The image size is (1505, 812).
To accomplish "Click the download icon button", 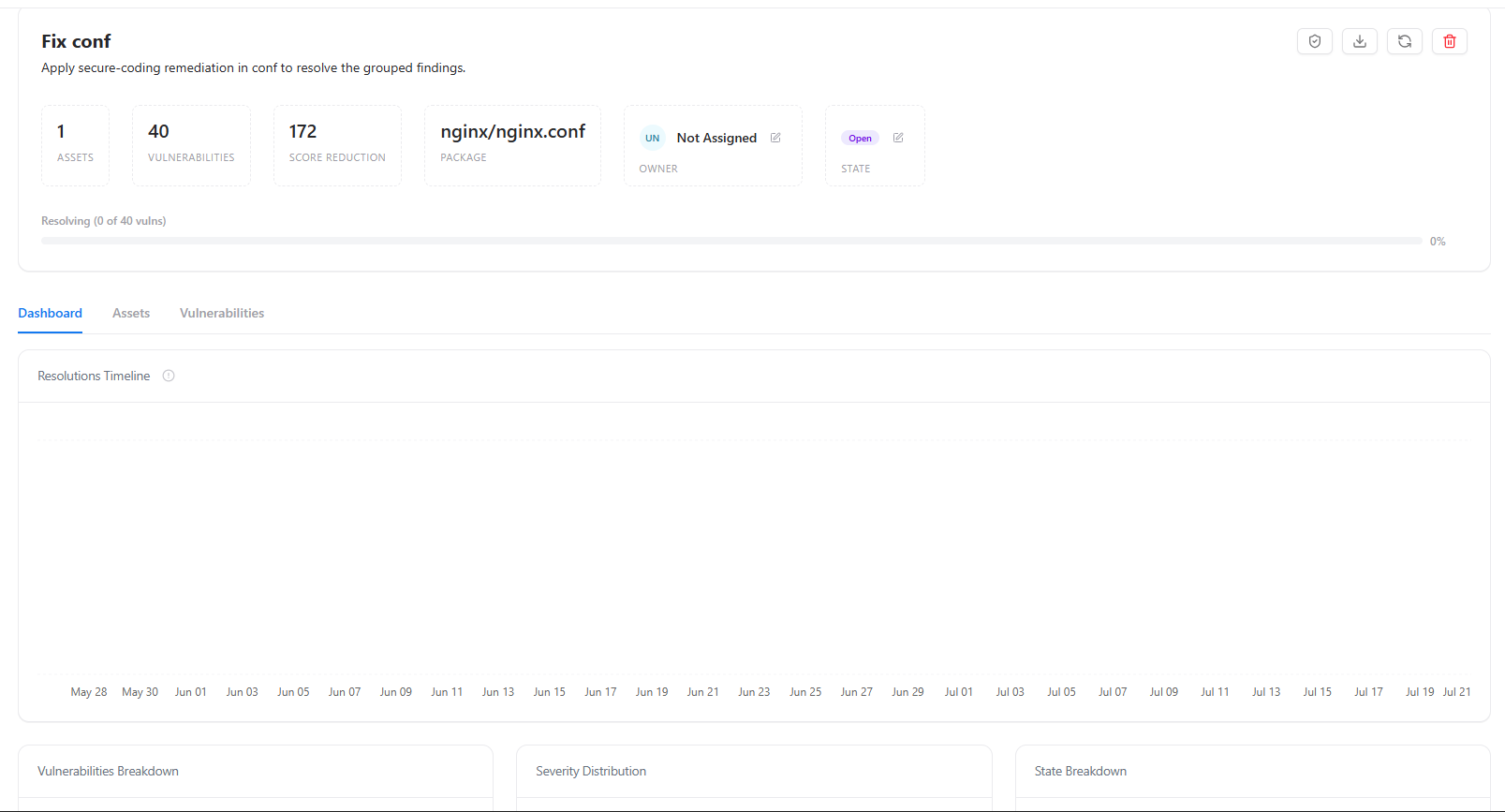I will [x=1360, y=41].
